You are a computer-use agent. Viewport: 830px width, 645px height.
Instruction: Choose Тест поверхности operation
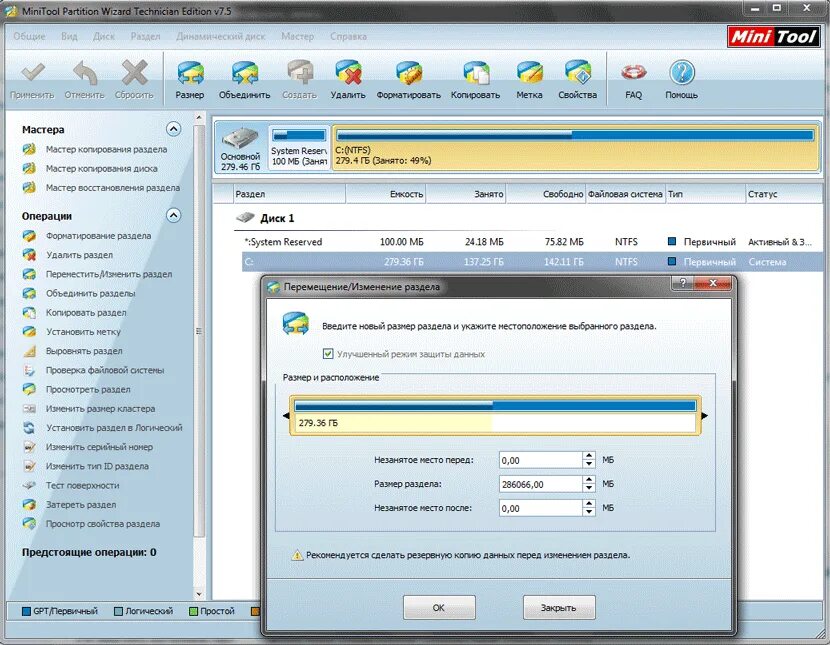(82, 485)
